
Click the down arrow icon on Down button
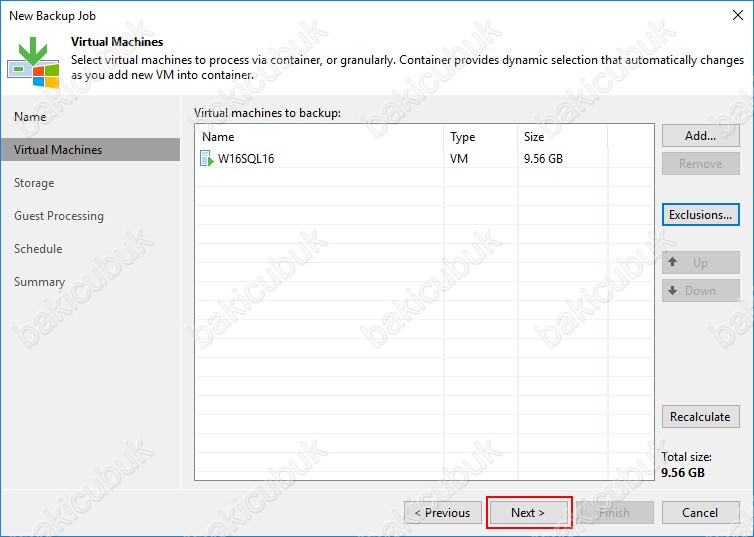[x=673, y=290]
